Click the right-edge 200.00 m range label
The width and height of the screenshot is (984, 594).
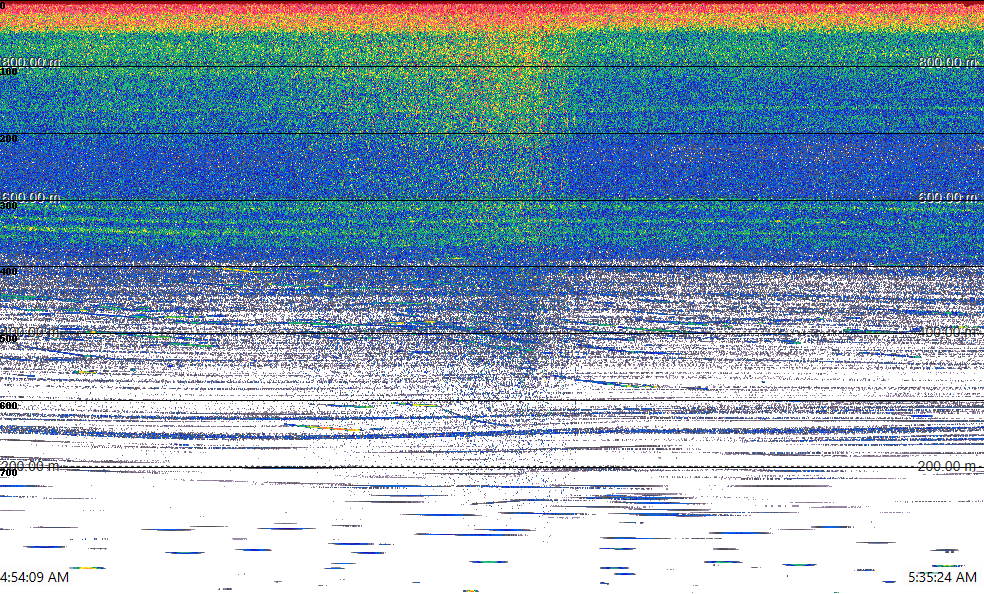(x=947, y=466)
